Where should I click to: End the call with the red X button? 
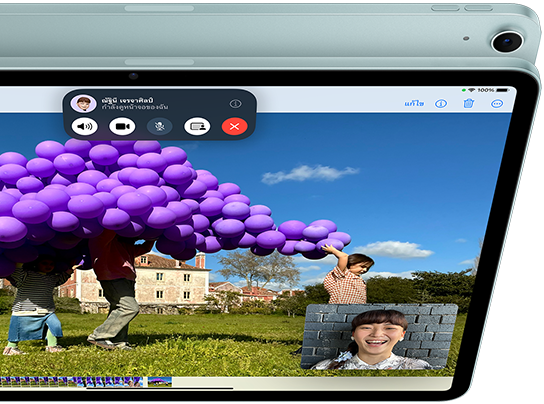[235, 126]
